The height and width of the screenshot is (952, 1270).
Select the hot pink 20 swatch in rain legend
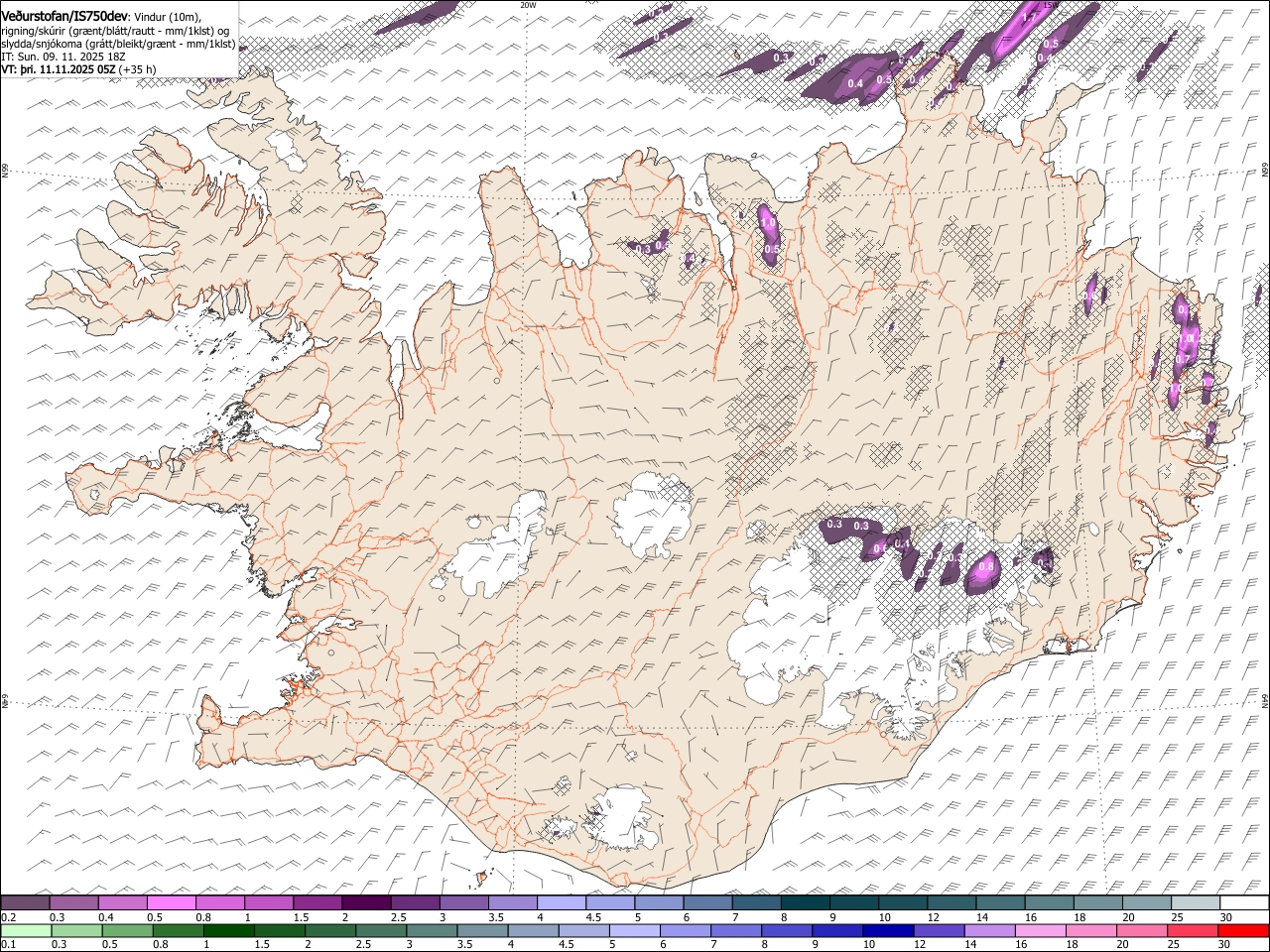tap(1142, 931)
